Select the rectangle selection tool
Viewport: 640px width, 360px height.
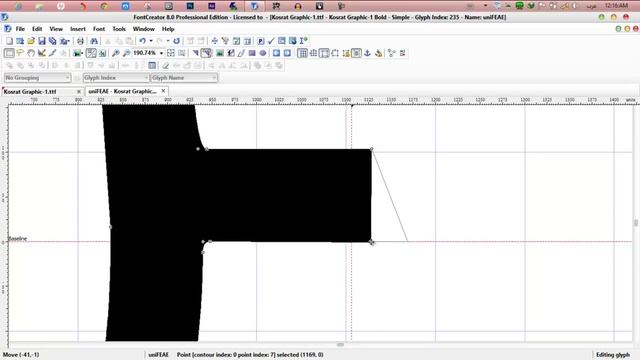pyautogui.click(x=9, y=53)
